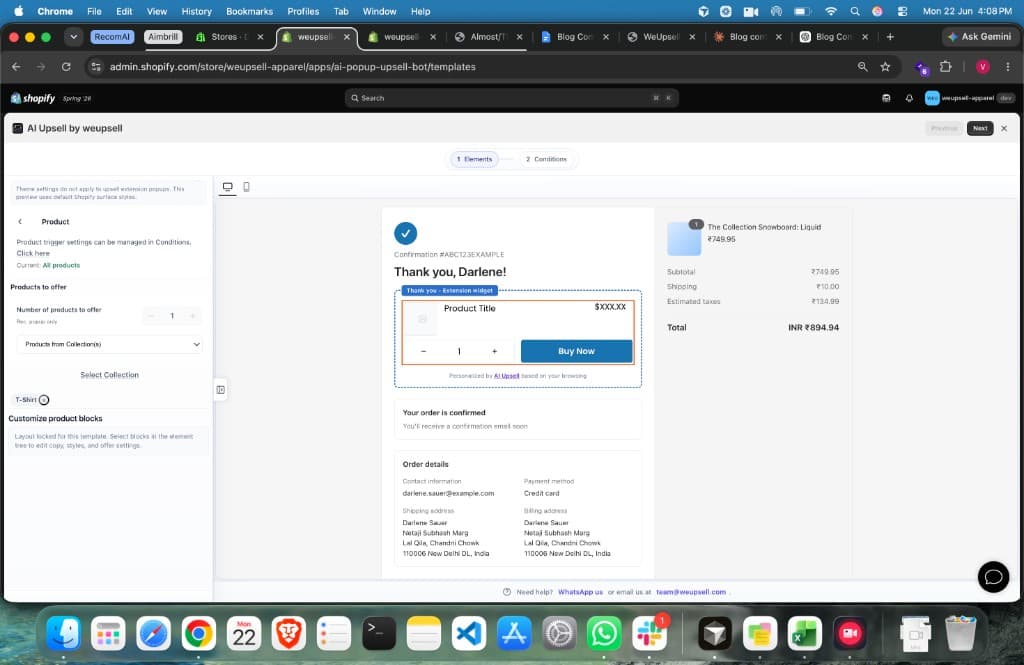Click the Previous button

(944, 129)
